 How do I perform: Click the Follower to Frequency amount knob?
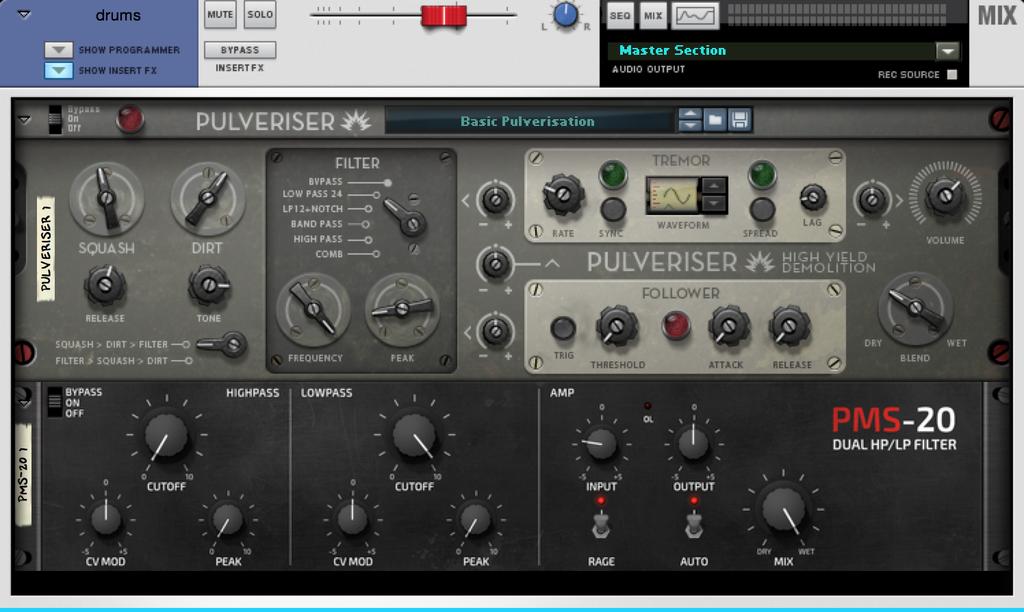pos(496,331)
